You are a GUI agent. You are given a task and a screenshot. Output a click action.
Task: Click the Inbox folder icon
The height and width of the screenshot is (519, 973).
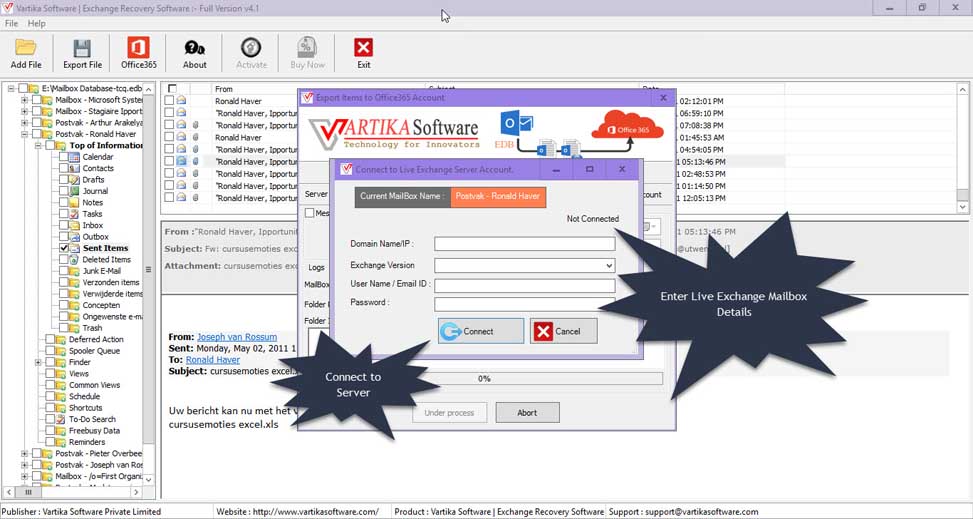tap(74, 225)
